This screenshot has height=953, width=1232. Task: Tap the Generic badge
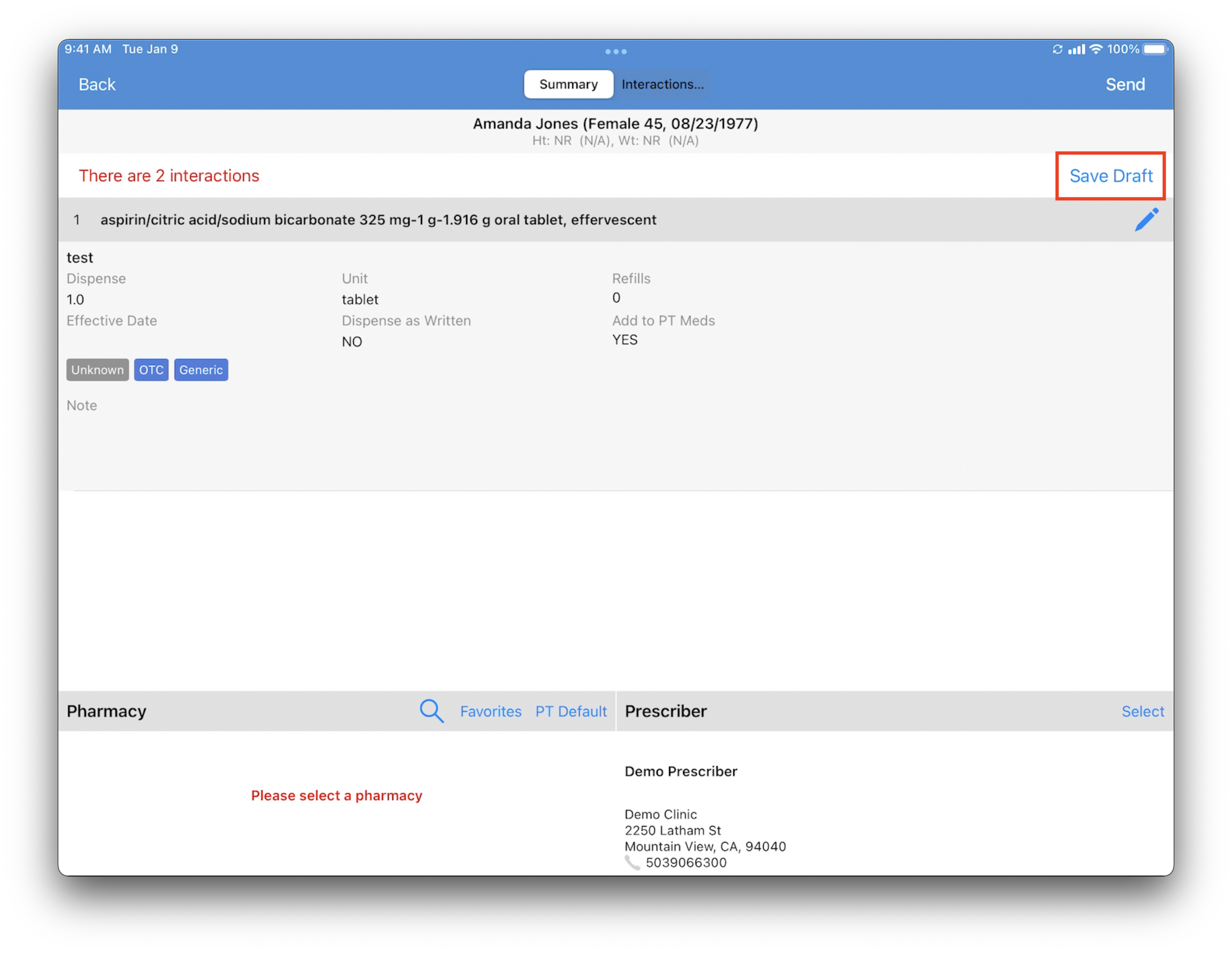(201, 370)
